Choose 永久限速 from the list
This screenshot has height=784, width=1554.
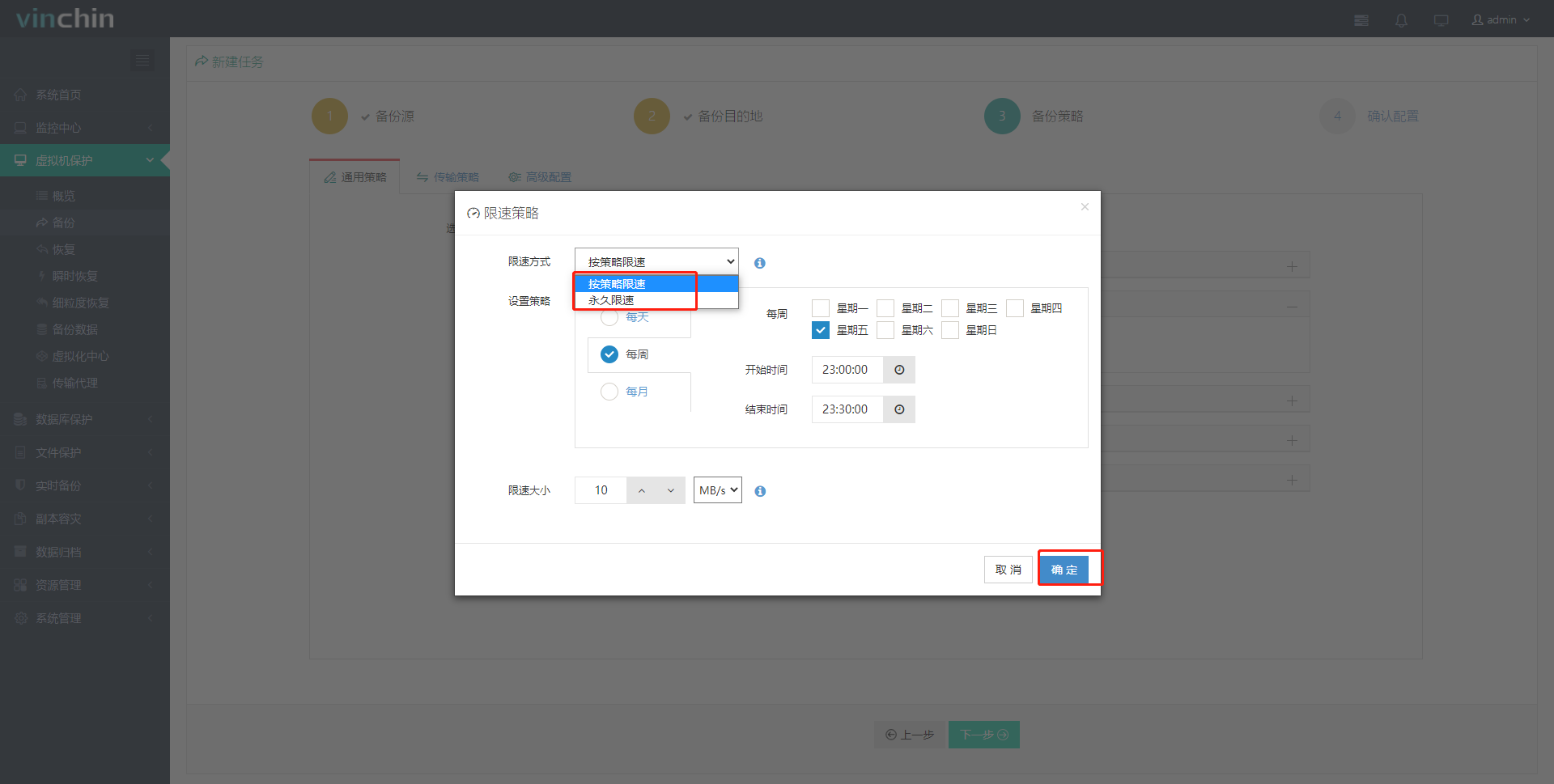(x=656, y=300)
